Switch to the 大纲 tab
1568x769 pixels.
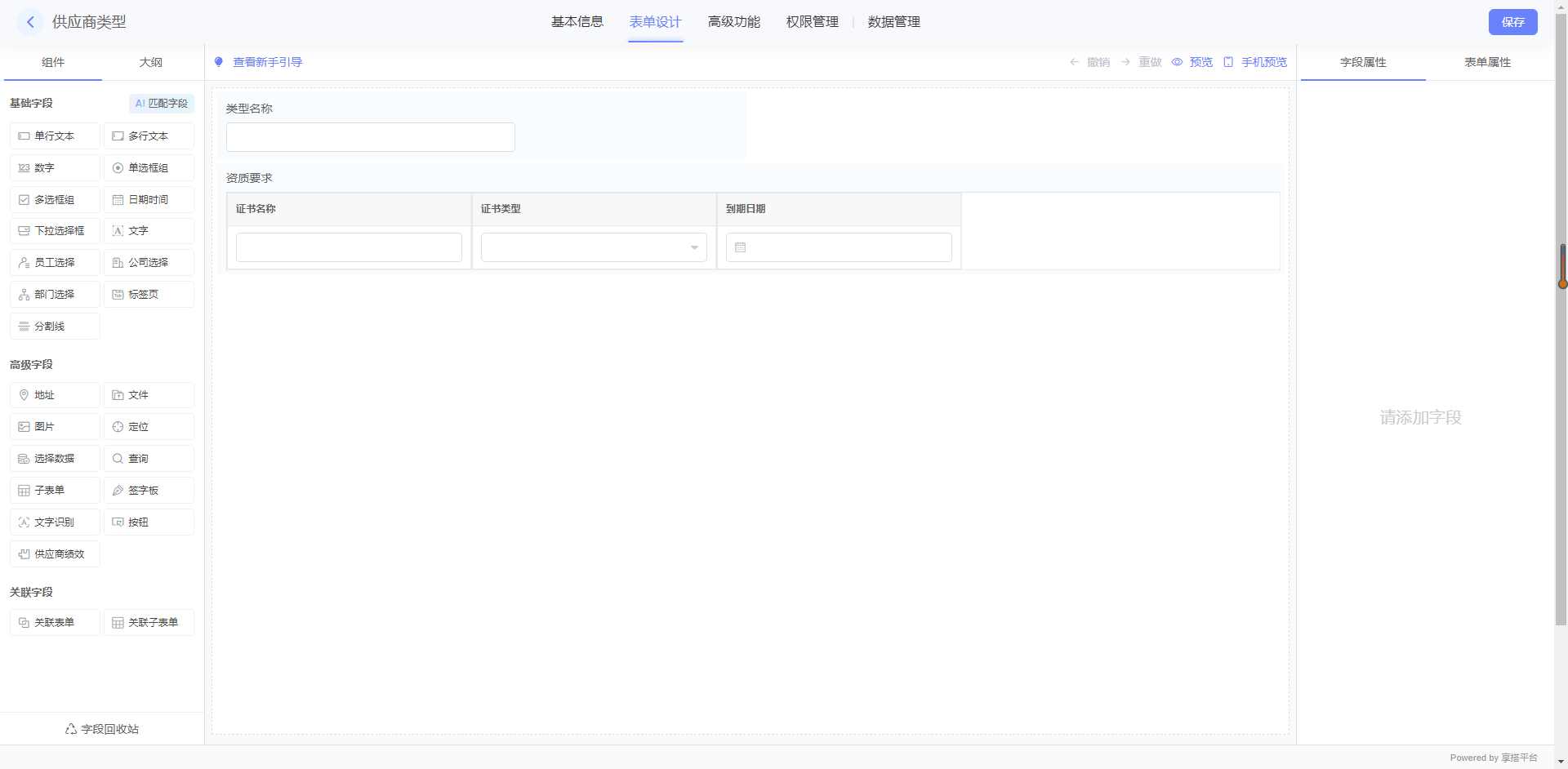(x=151, y=62)
